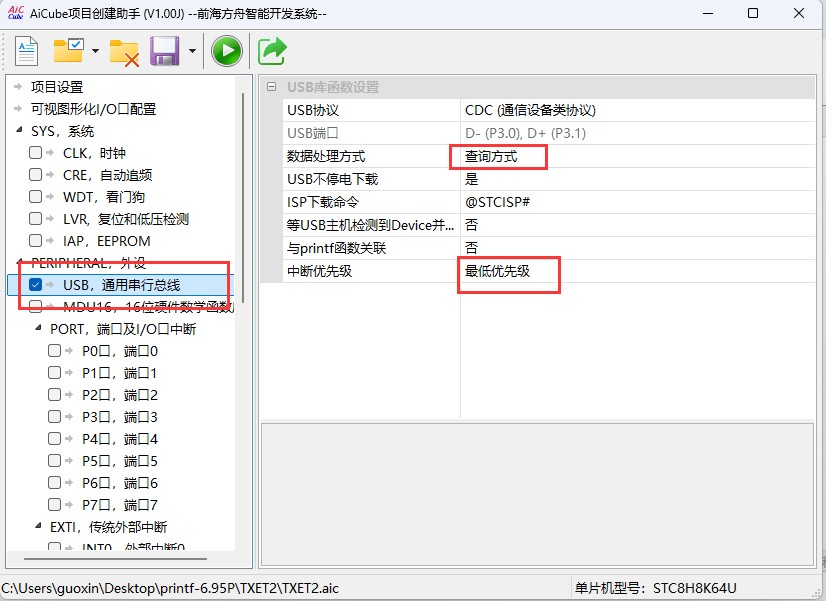826x601 pixels.
Task: Collapse the SYS 系统 tree node
Action: coord(19,130)
